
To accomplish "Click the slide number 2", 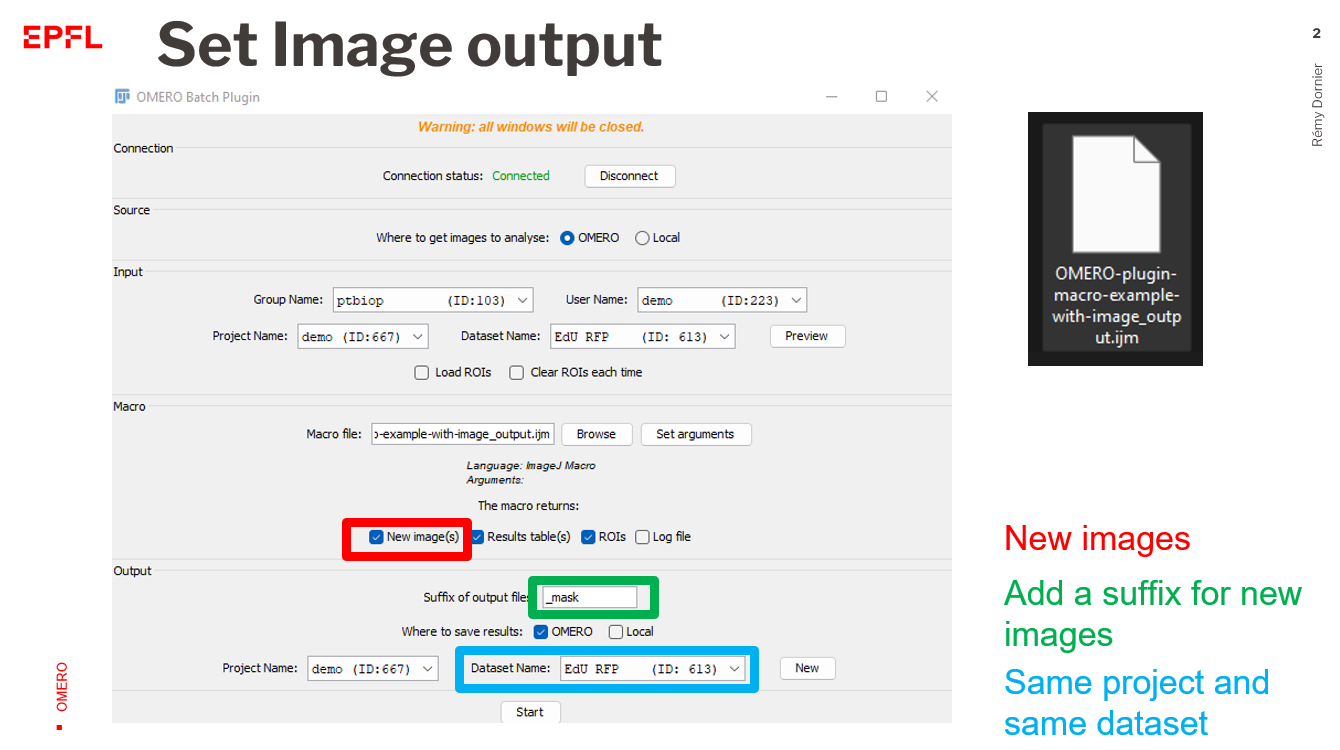I will pos(1316,34).
